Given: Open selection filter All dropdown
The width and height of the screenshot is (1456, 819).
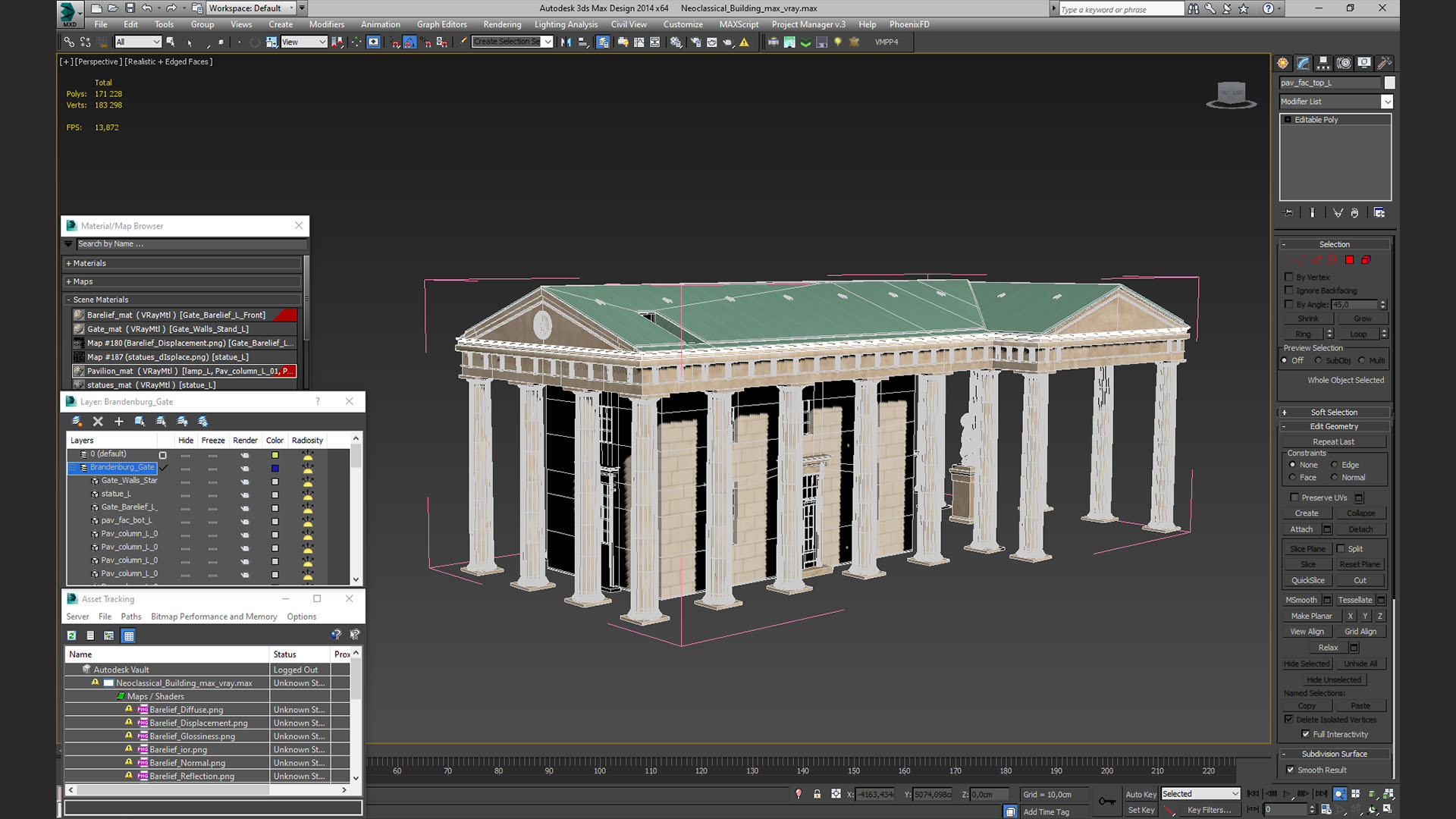Looking at the screenshot, I should 137,42.
